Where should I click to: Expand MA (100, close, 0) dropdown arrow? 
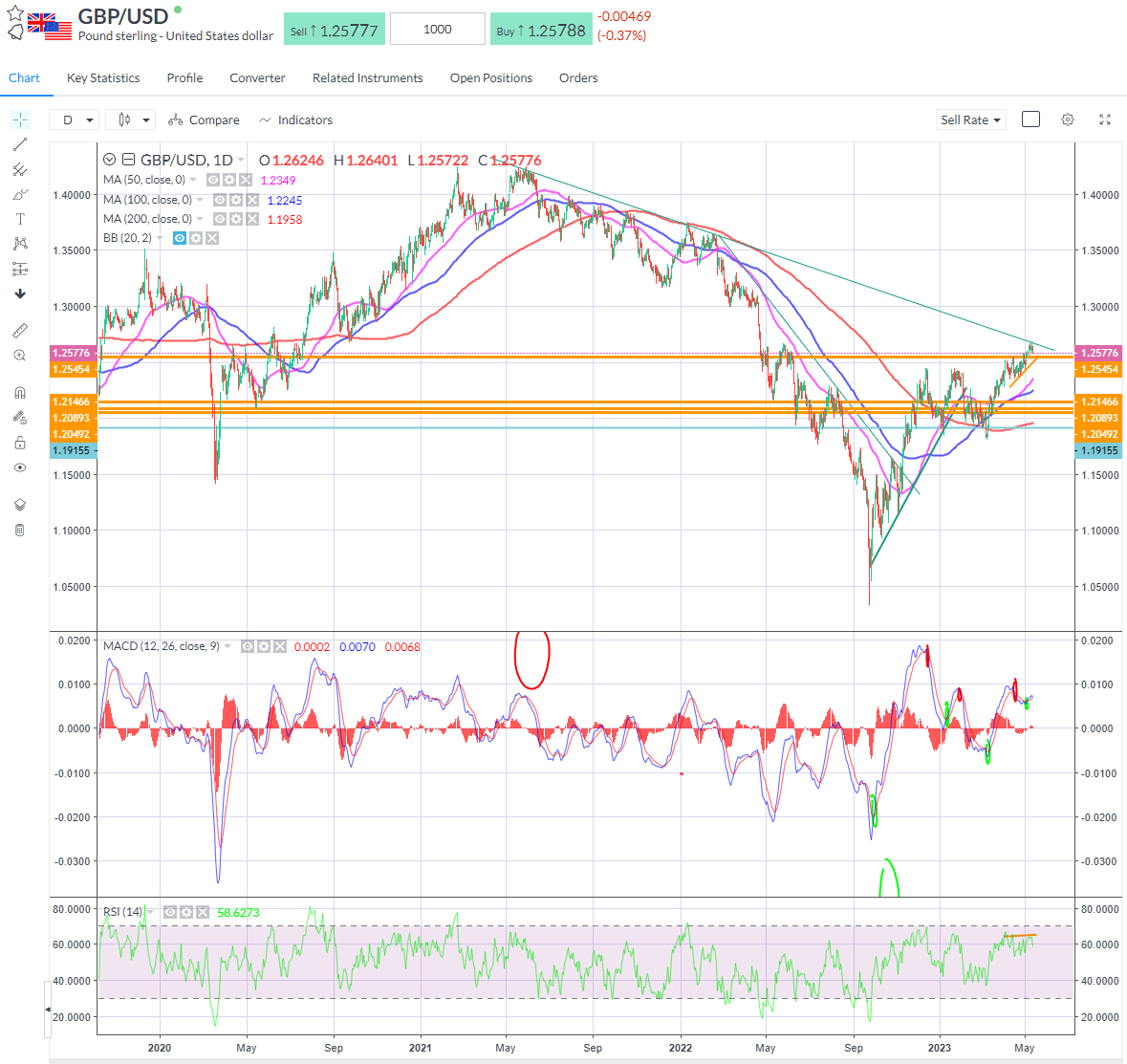click(200, 200)
